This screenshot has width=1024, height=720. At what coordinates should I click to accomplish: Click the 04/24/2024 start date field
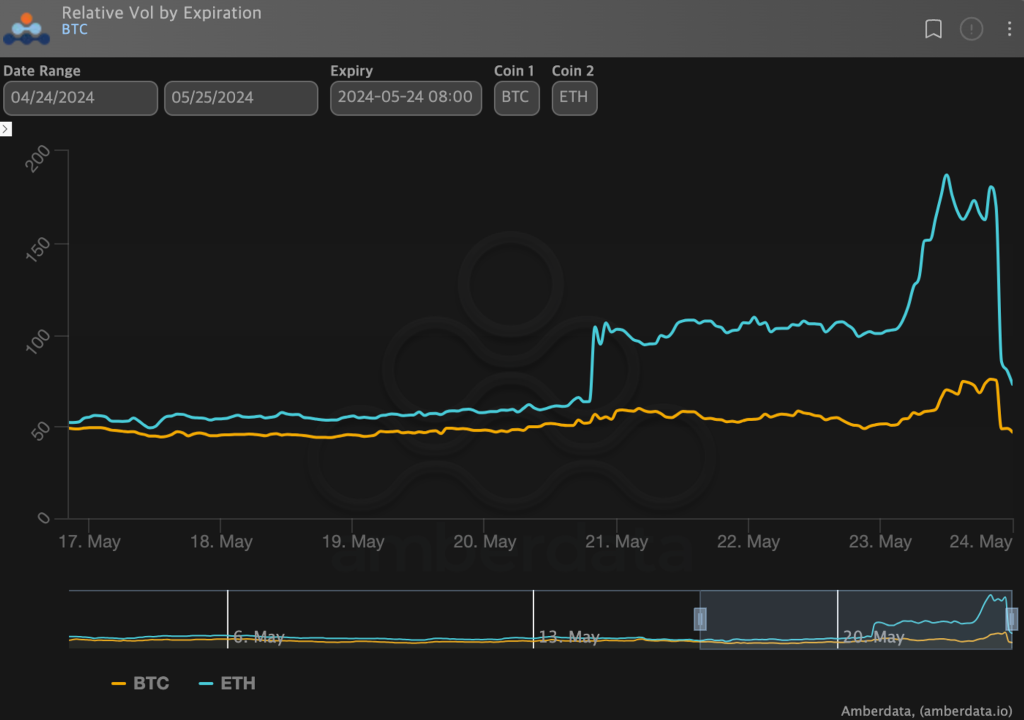80,98
